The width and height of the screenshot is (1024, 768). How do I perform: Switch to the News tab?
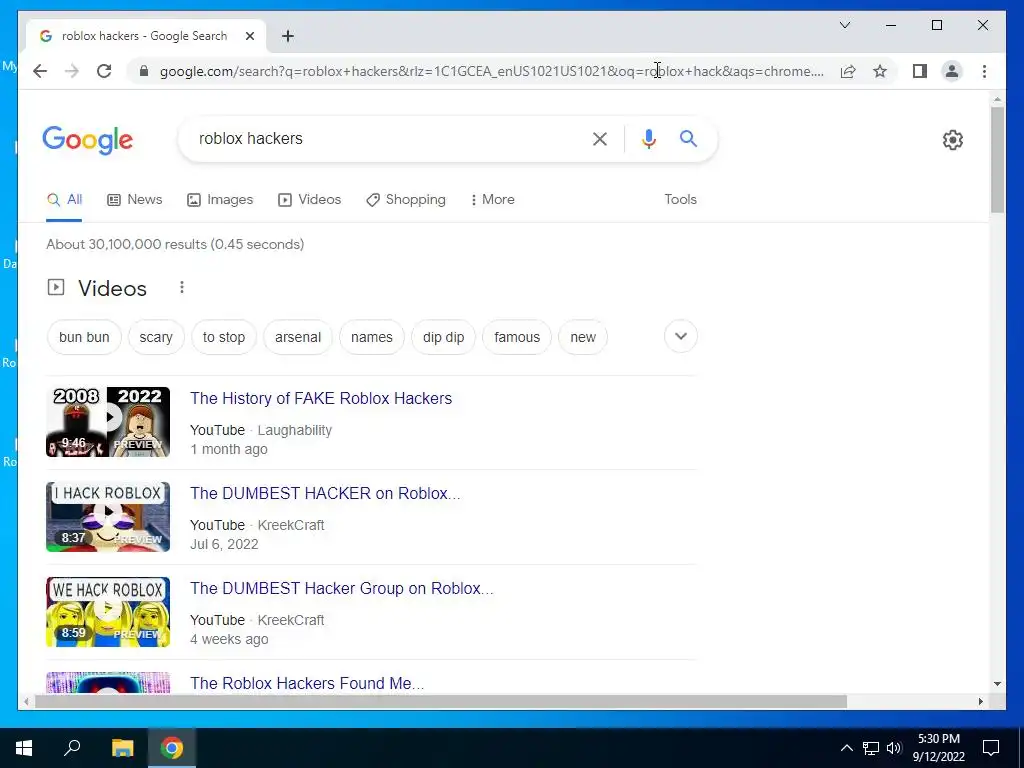pyautogui.click(x=135, y=200)
